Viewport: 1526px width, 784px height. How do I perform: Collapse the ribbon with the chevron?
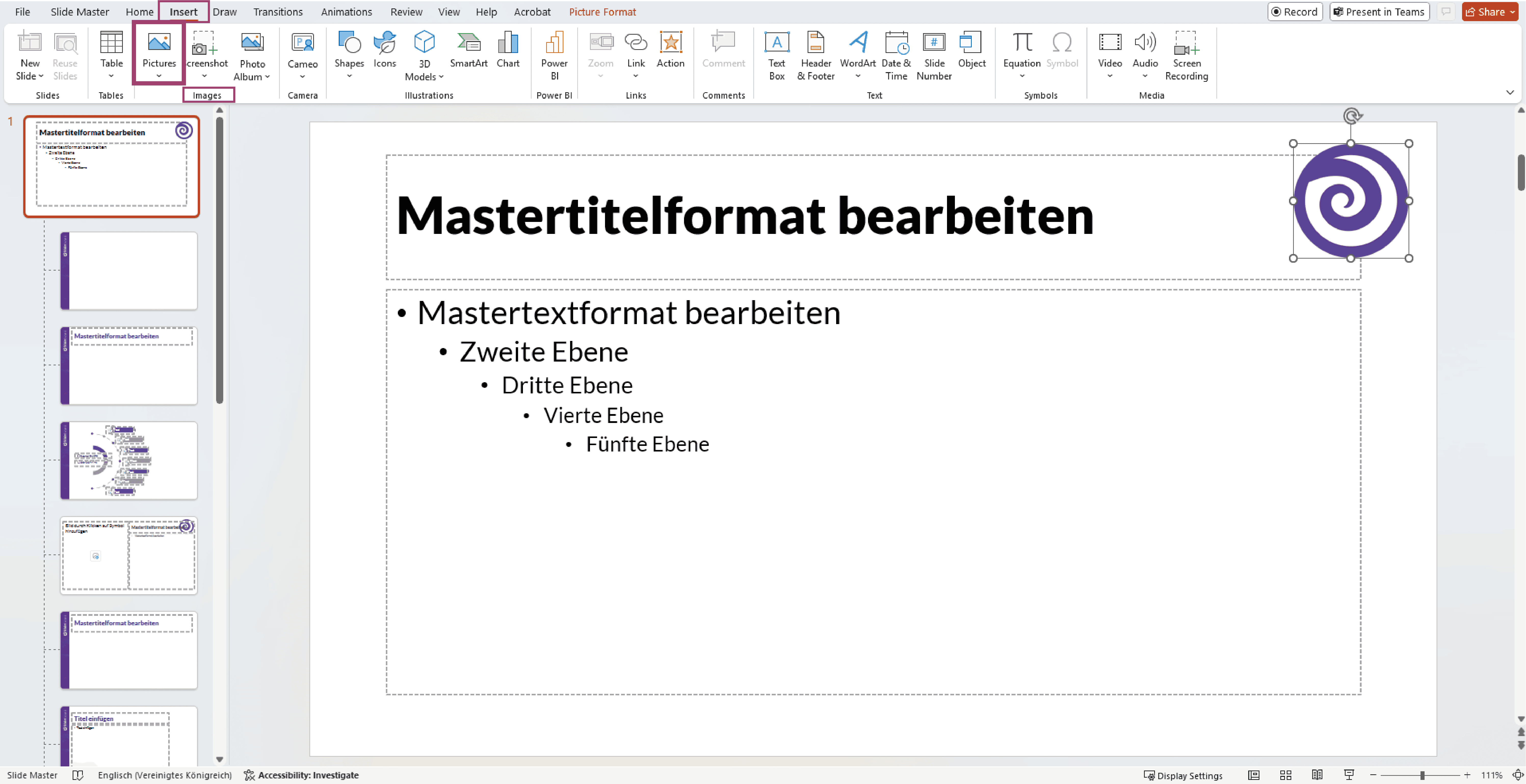(x=1509, y=92)
